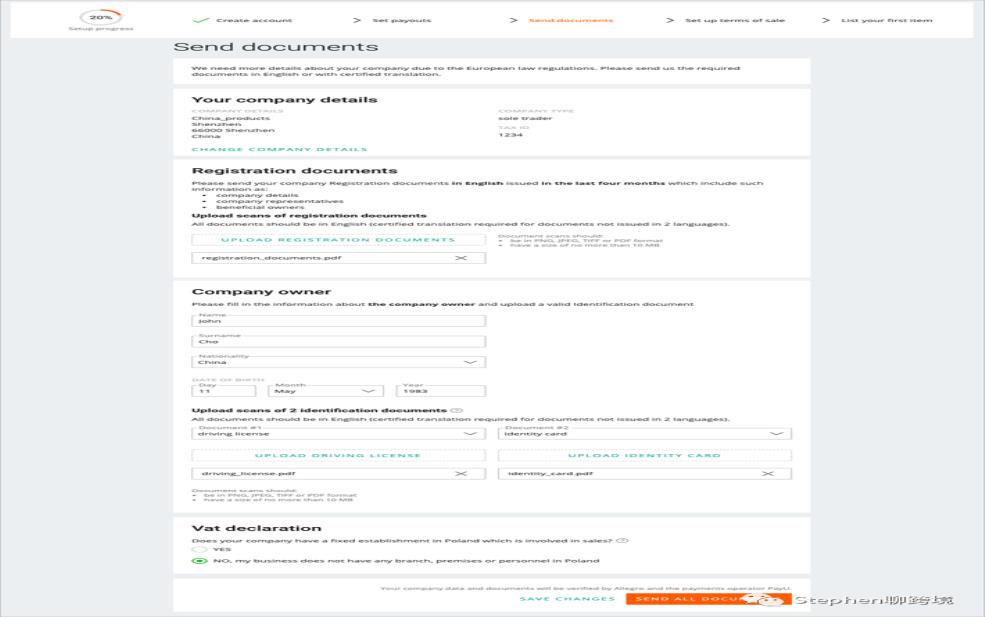
Task: Click the help icon beside identification documents heading
Action: coord(457,410)
